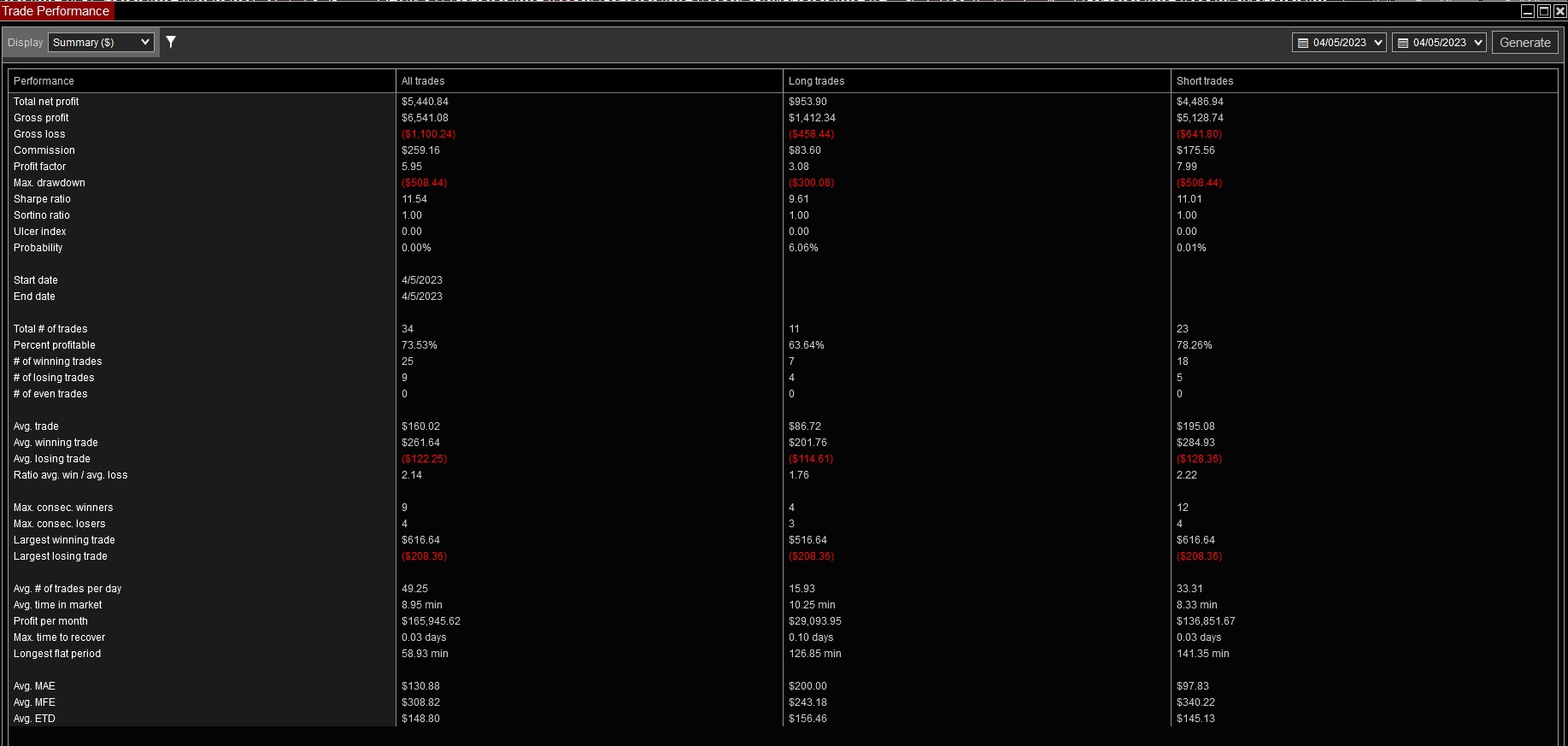Screen dimensions: 1568x746
Task: Select the Commission row label
Action: pos(44,150)
